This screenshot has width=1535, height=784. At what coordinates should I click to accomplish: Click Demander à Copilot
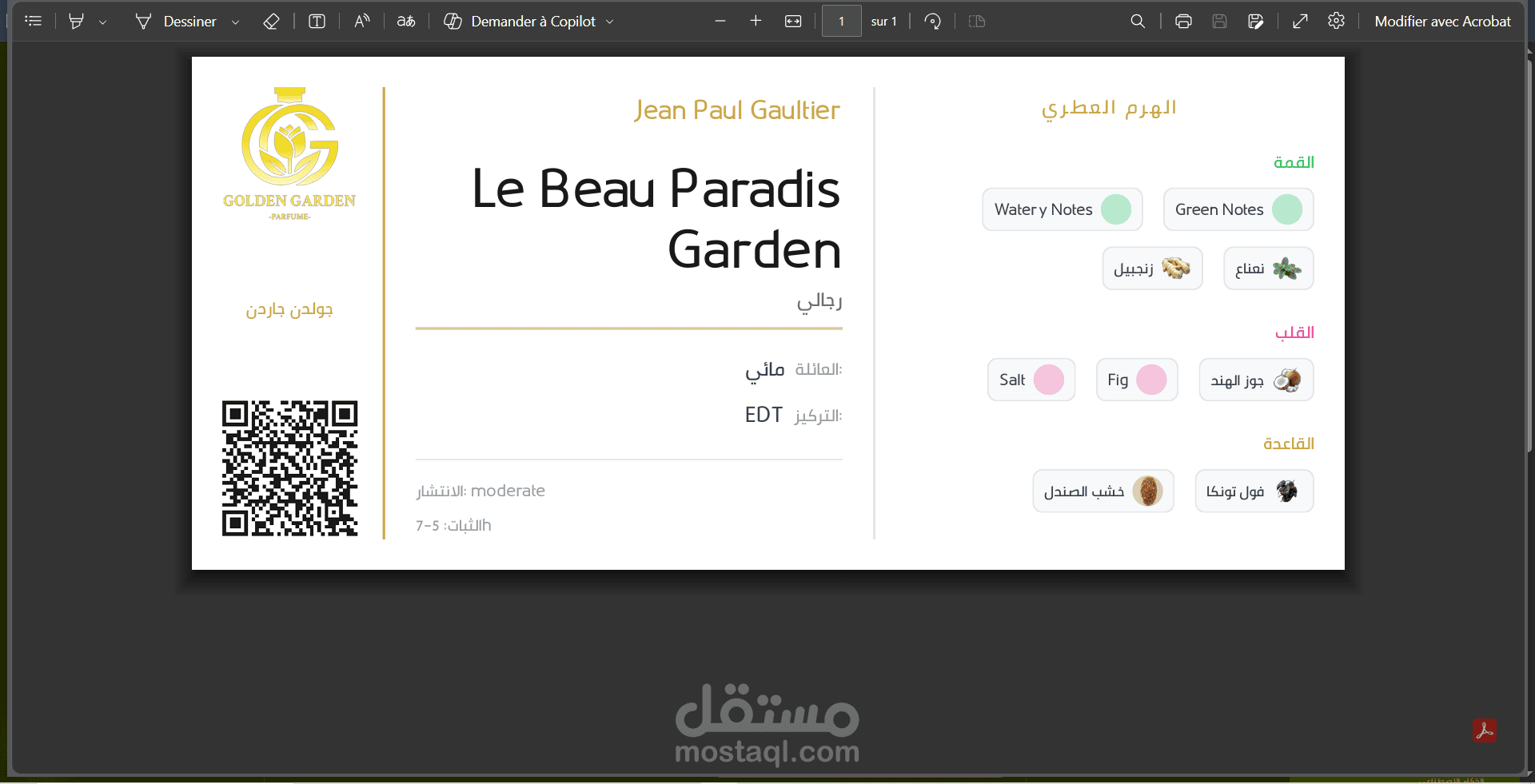coord(520,22)
